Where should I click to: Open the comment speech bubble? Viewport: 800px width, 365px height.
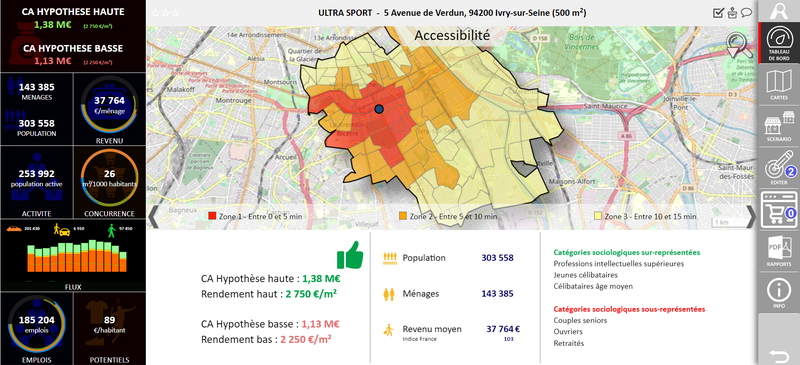(x=746, y=13)
